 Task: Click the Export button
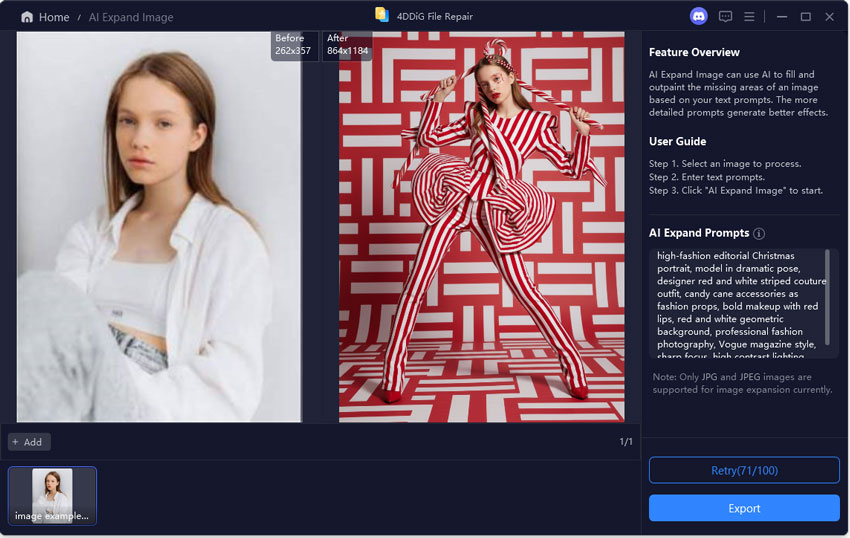744,508
